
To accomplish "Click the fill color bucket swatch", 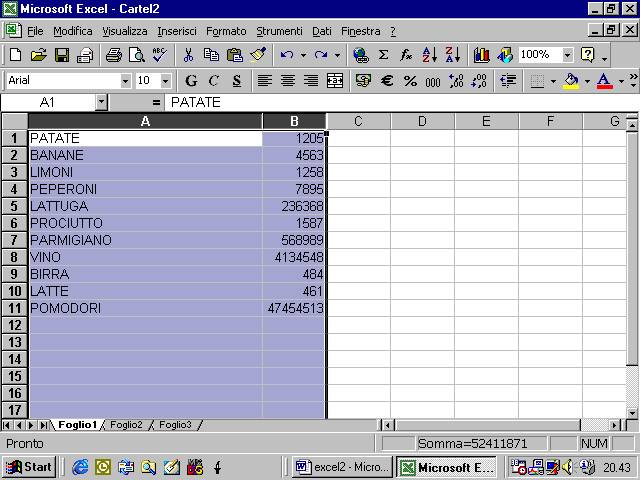I will [571, 81].
